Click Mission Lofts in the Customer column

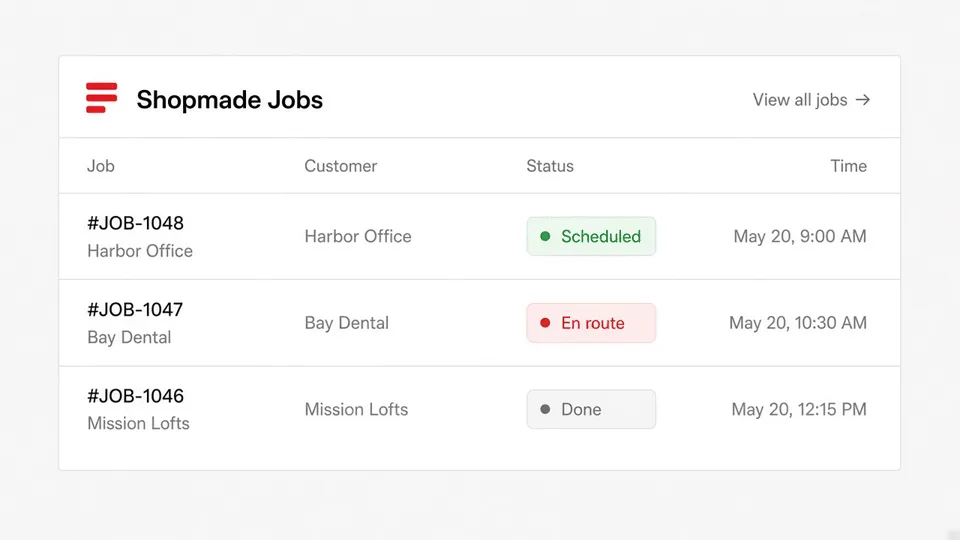356,409
